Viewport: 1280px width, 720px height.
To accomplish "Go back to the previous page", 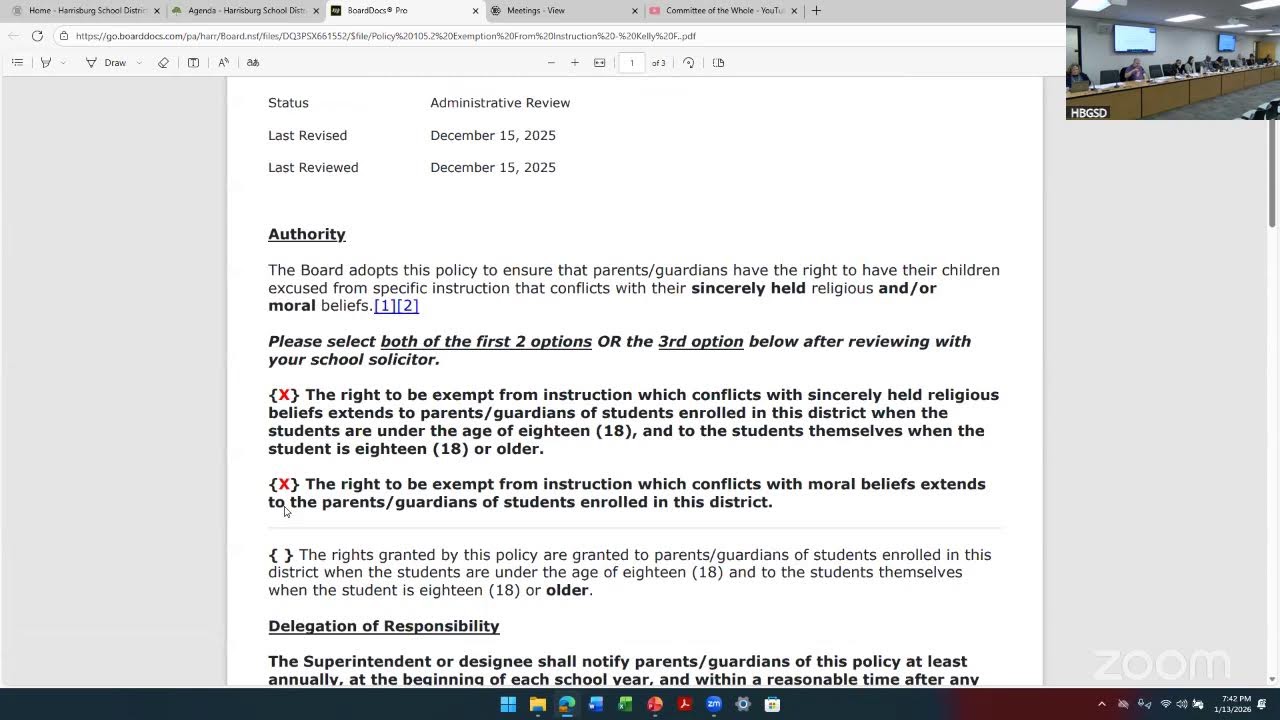I will (x=12, y=36).
